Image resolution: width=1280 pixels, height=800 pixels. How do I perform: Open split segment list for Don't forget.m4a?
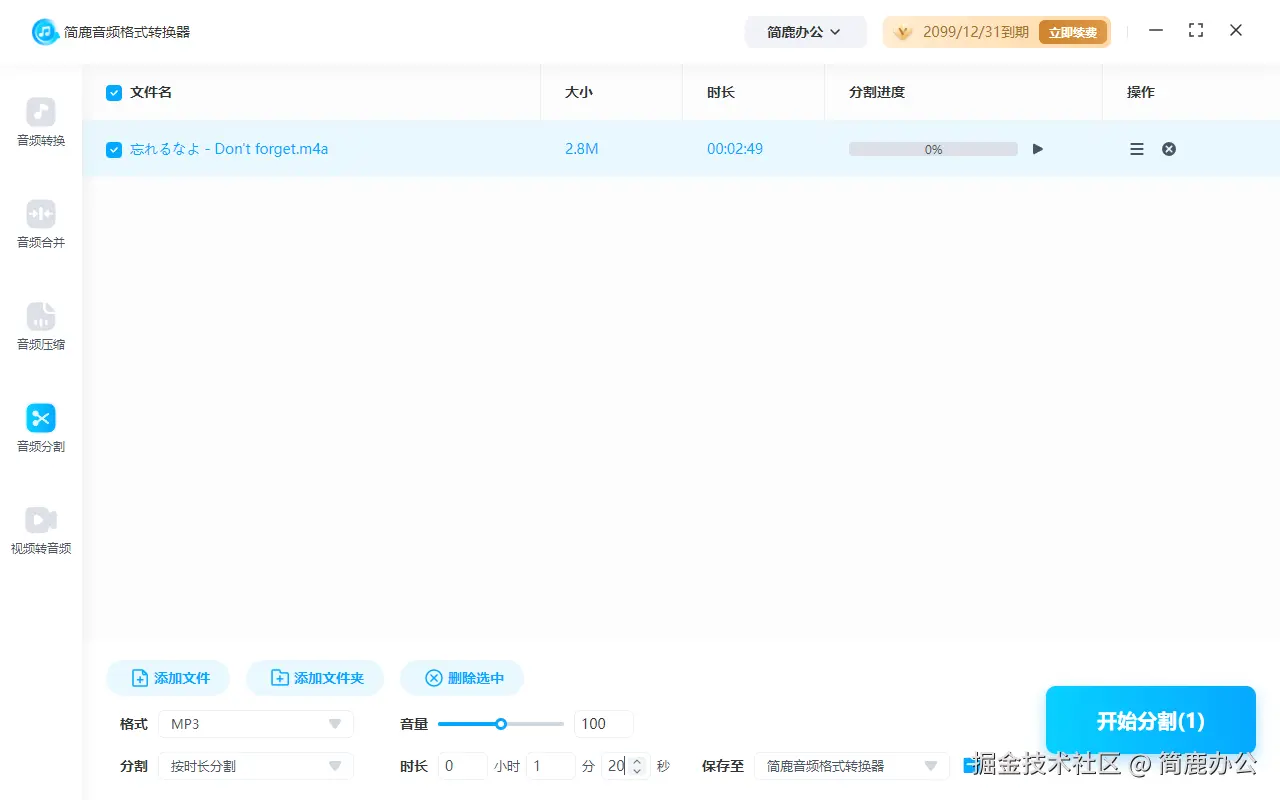point(1136,148)
